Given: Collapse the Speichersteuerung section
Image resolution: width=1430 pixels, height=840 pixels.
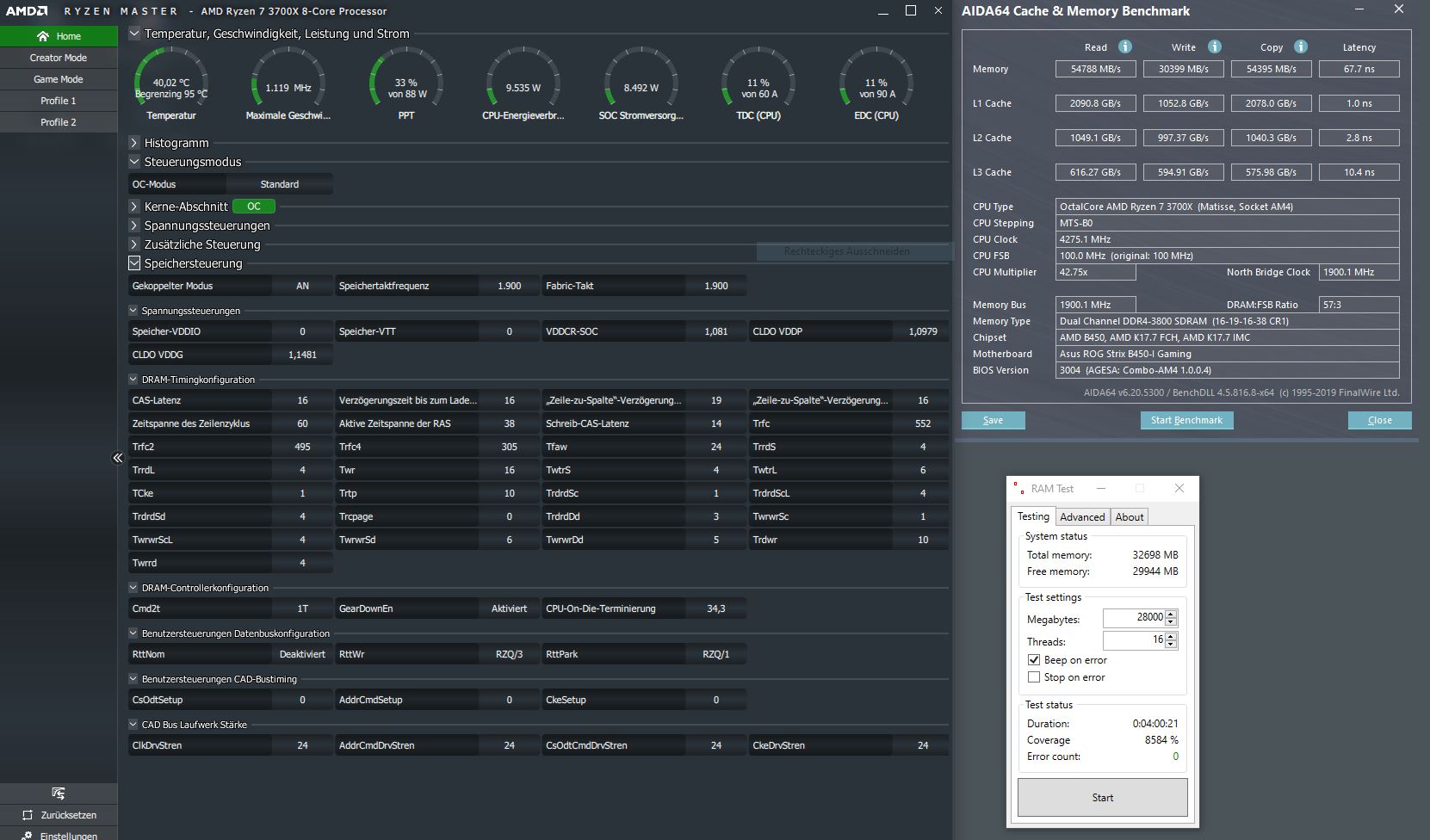Looking at the screenshot, I should [134, 263].
